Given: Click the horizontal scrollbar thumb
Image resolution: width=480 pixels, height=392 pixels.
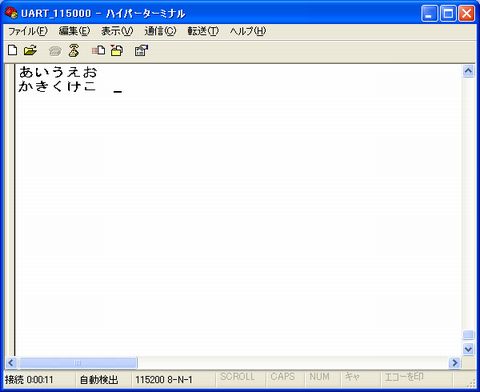Looking at the screenshot, I should coord(77,363).
